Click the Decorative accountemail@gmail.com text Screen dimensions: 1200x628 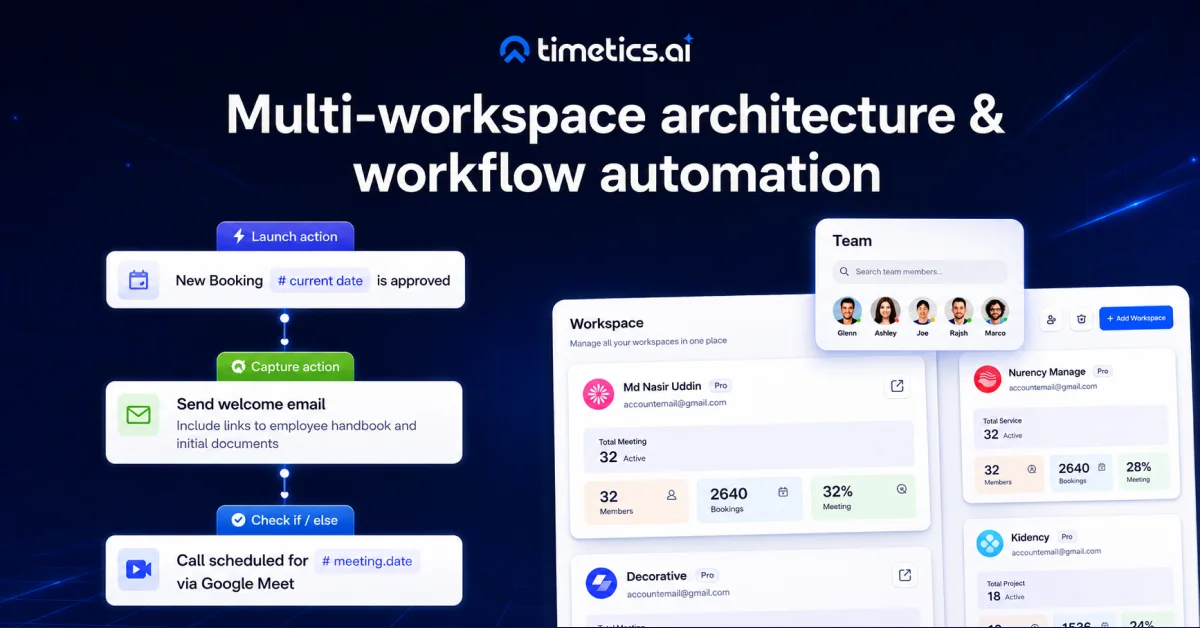point(678,593)
